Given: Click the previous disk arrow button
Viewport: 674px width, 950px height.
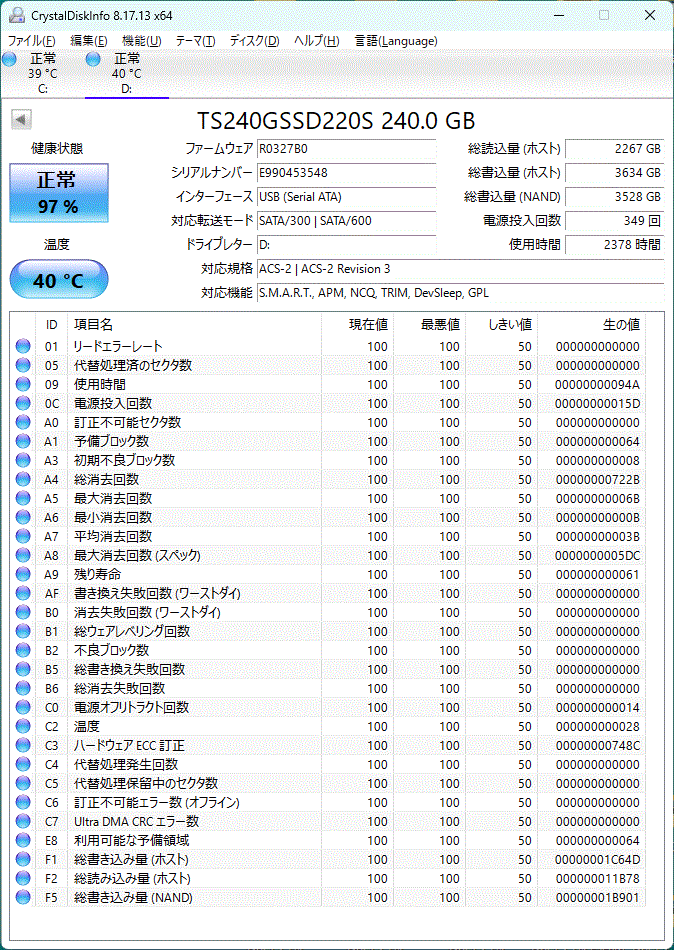Looking at the screenshot, I should (x=22, y=120).
